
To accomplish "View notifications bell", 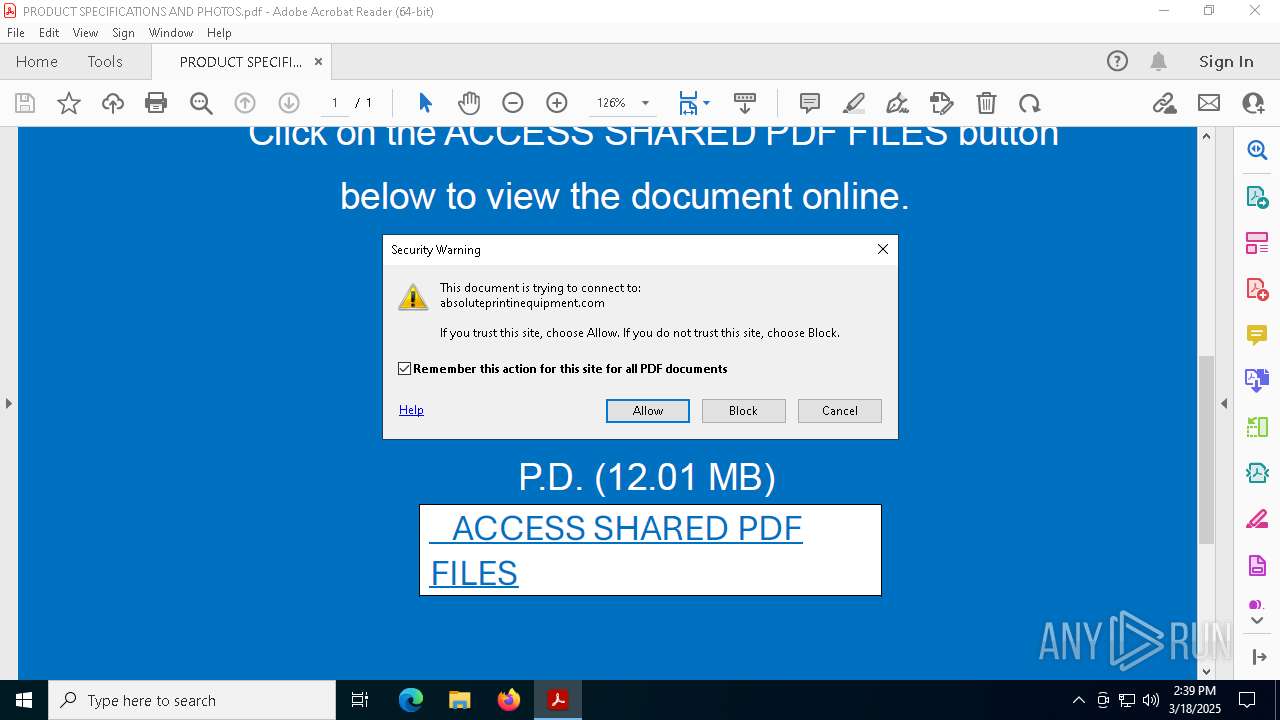I will pos(1158,61).
